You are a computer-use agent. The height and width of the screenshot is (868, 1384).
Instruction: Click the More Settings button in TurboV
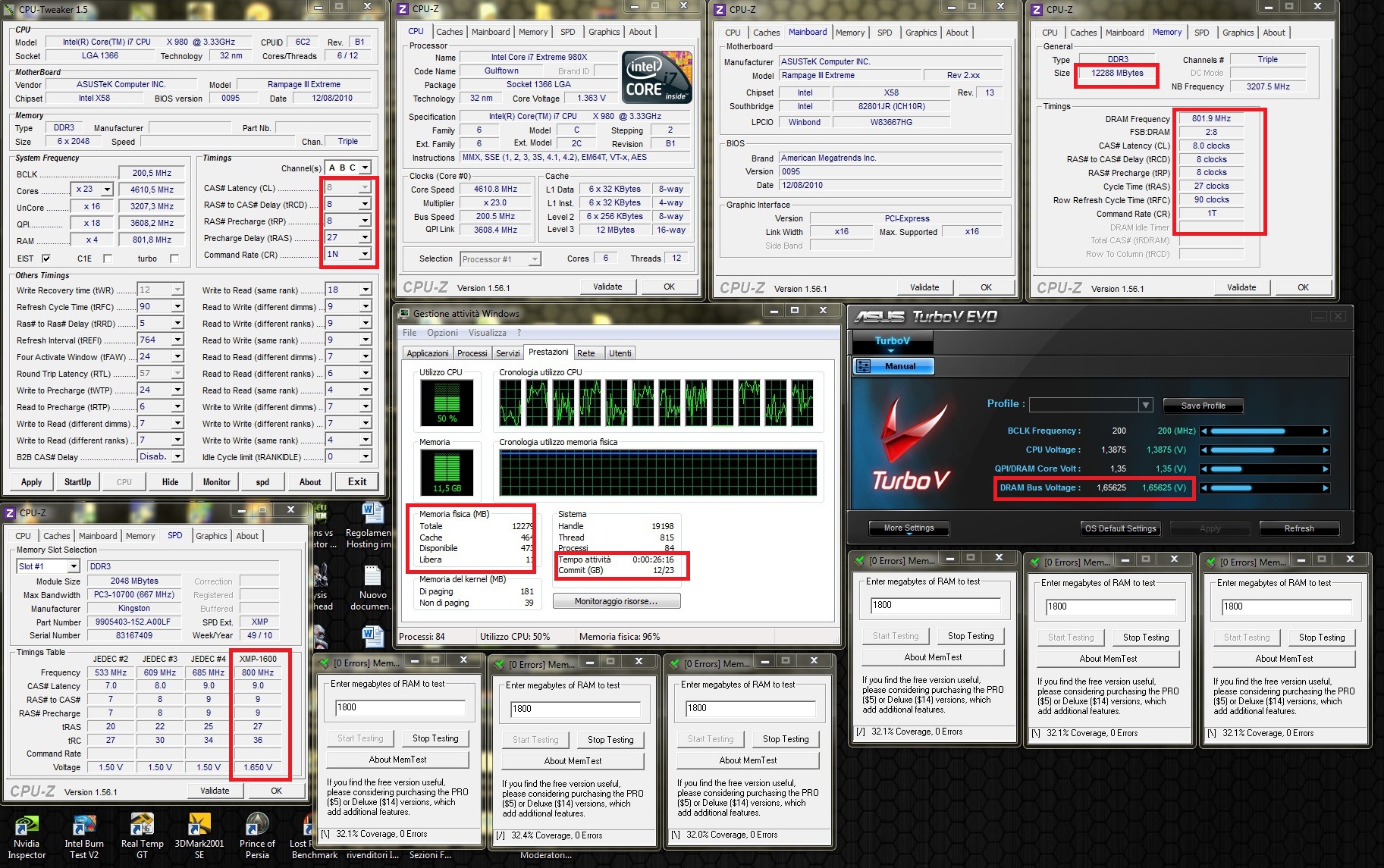tap(909, 528)
